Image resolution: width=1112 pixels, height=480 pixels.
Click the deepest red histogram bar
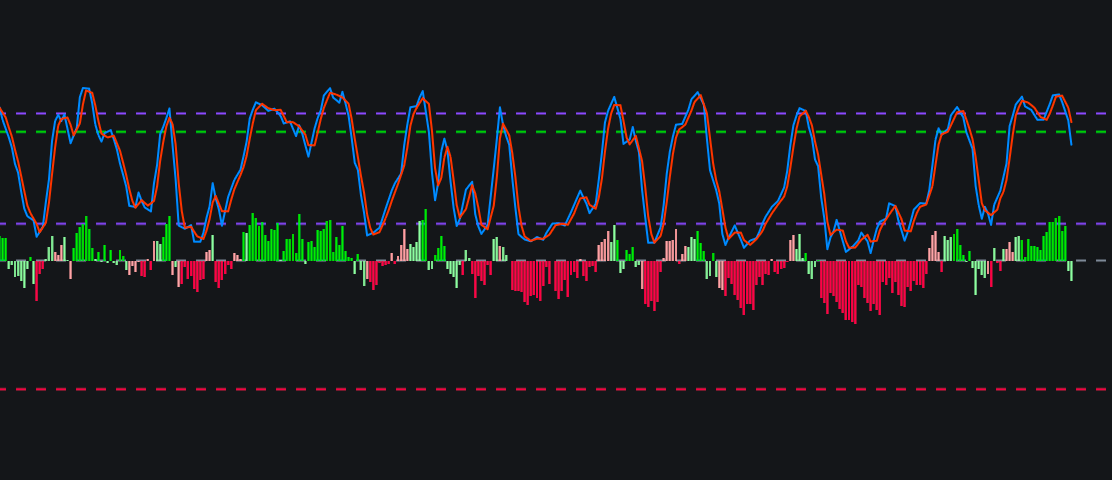coord(855,292)
